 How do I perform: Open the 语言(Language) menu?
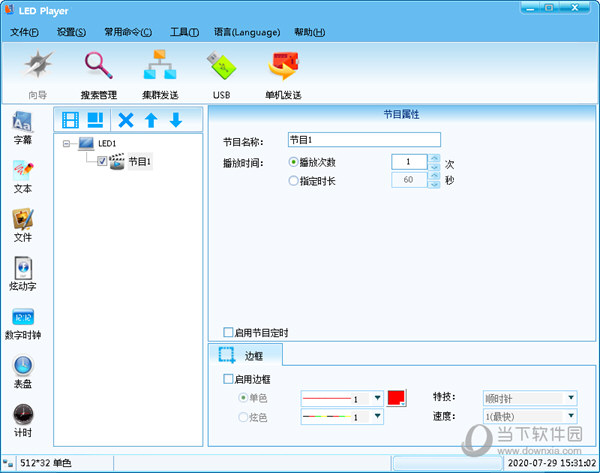tap(247, 32)
